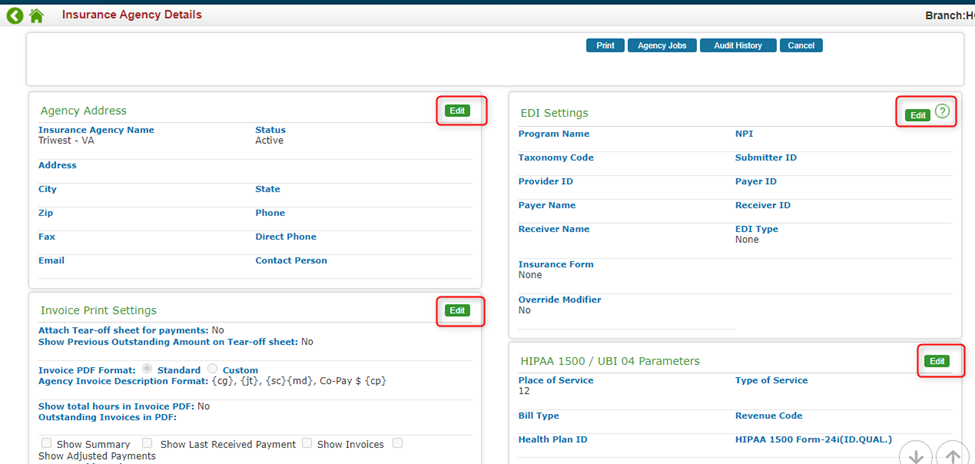Edit HIPAA 1500 / UBI 04 Parameters
Viewport: 975px width, 464px height.
tap(936, 360)
